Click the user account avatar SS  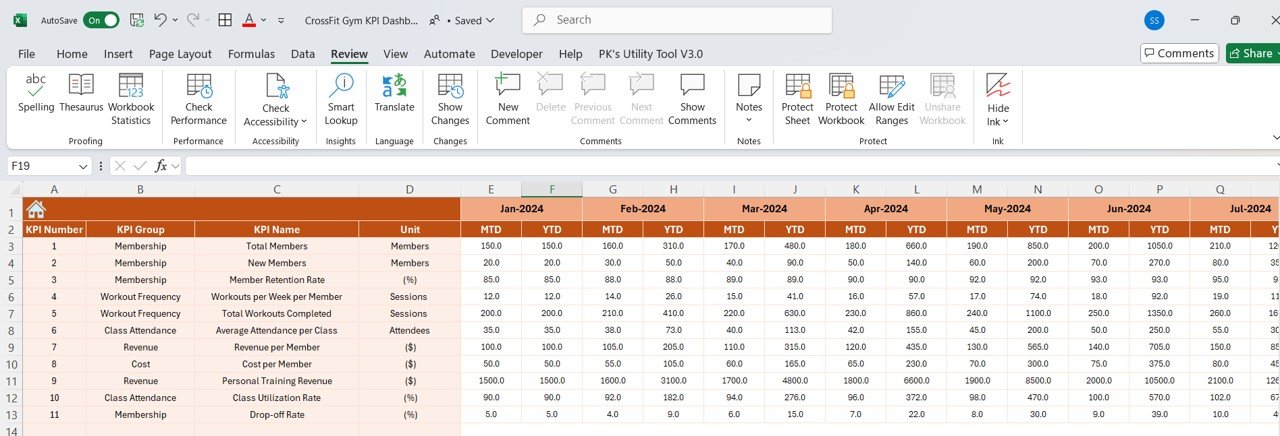pos(1154,20)
